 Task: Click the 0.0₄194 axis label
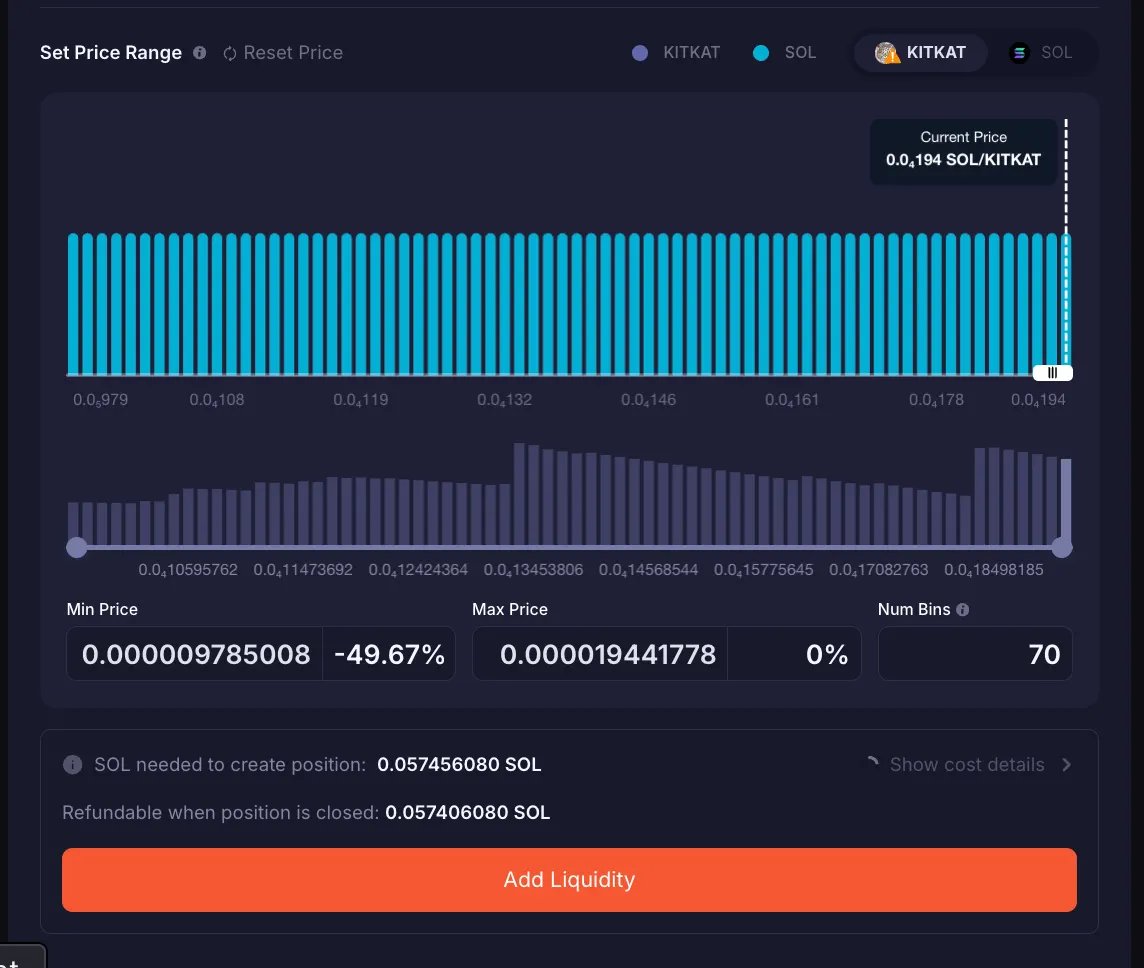(1038, 400)
